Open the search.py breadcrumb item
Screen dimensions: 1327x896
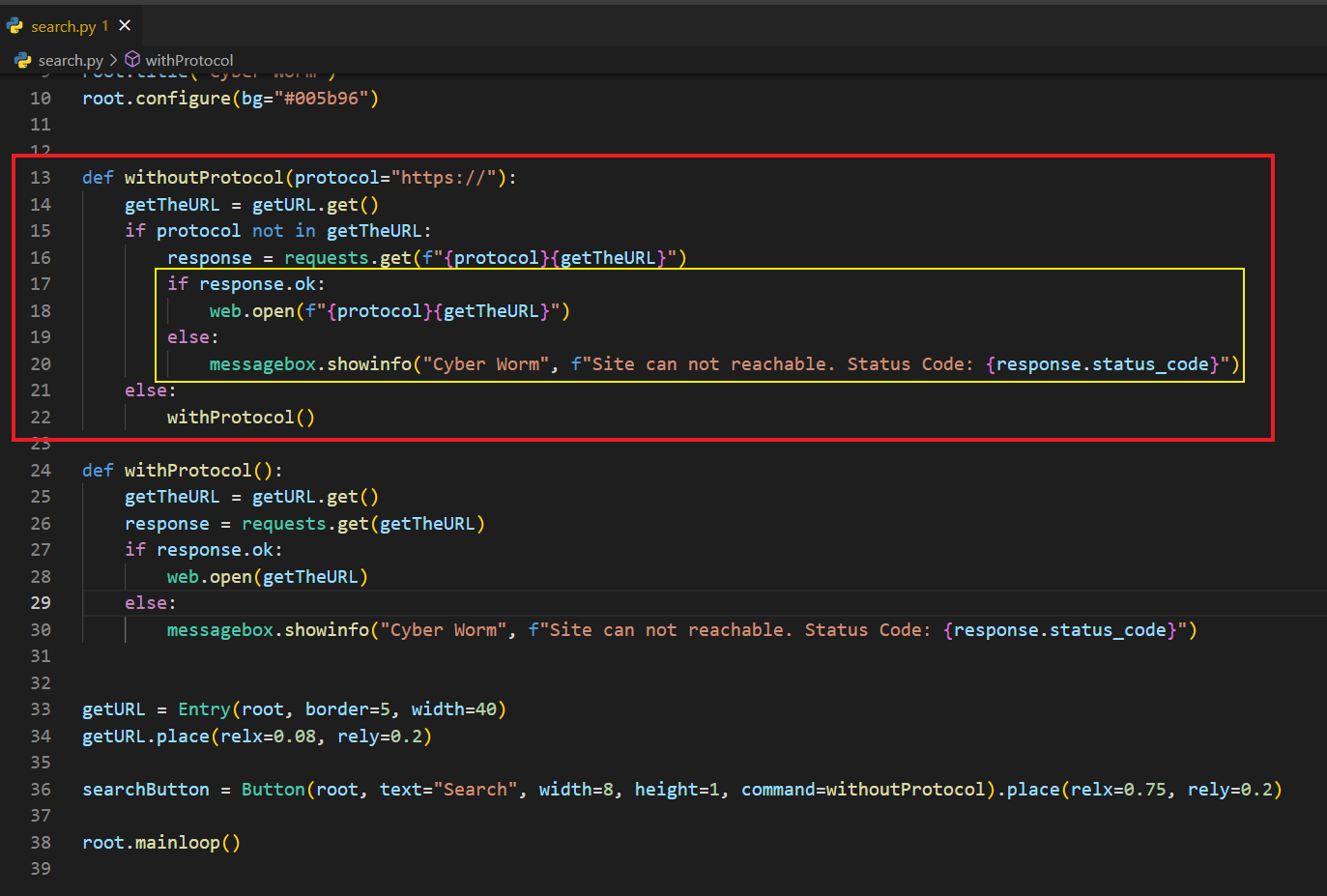[71, 60]
